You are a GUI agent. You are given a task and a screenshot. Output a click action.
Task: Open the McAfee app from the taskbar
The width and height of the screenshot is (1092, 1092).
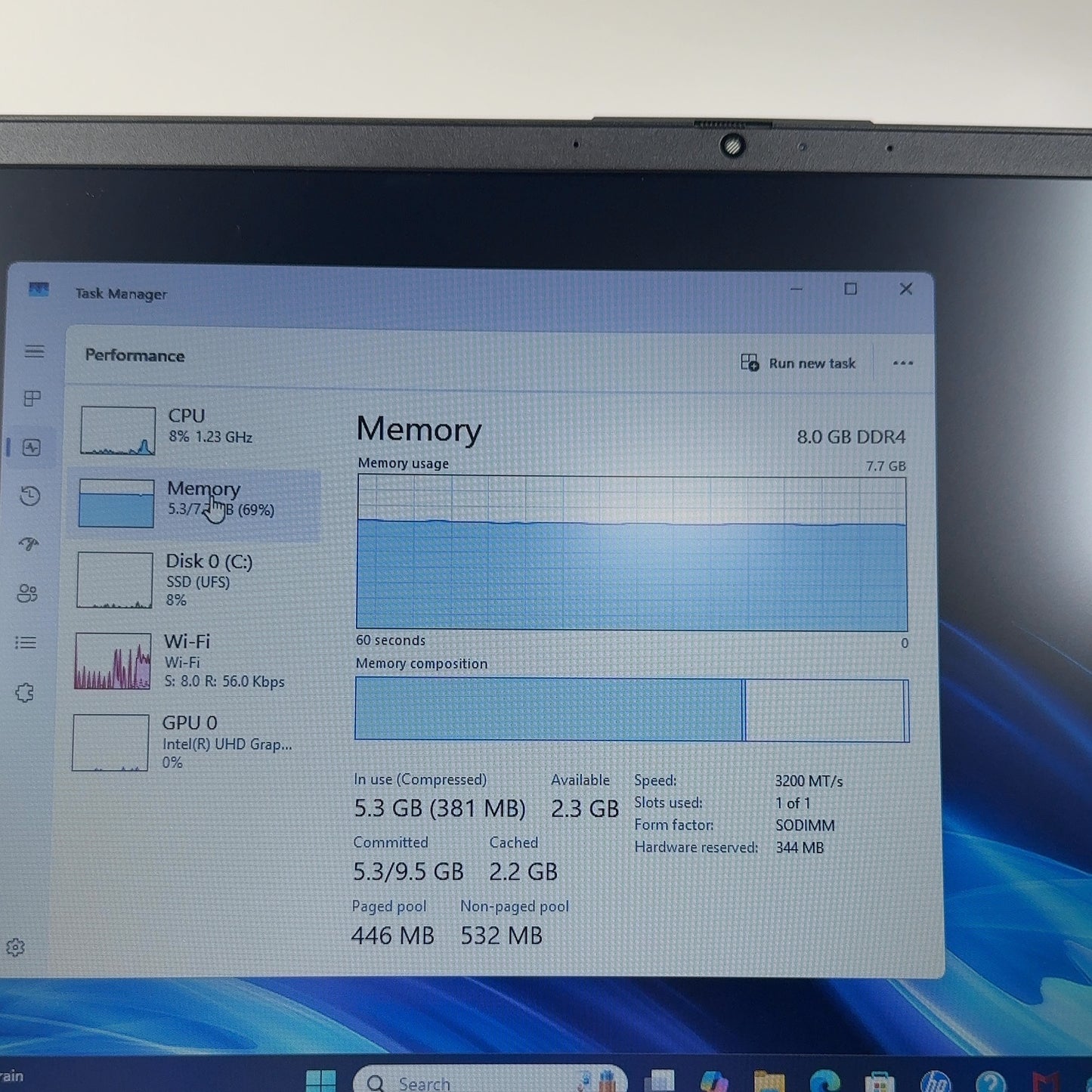1046,1082
